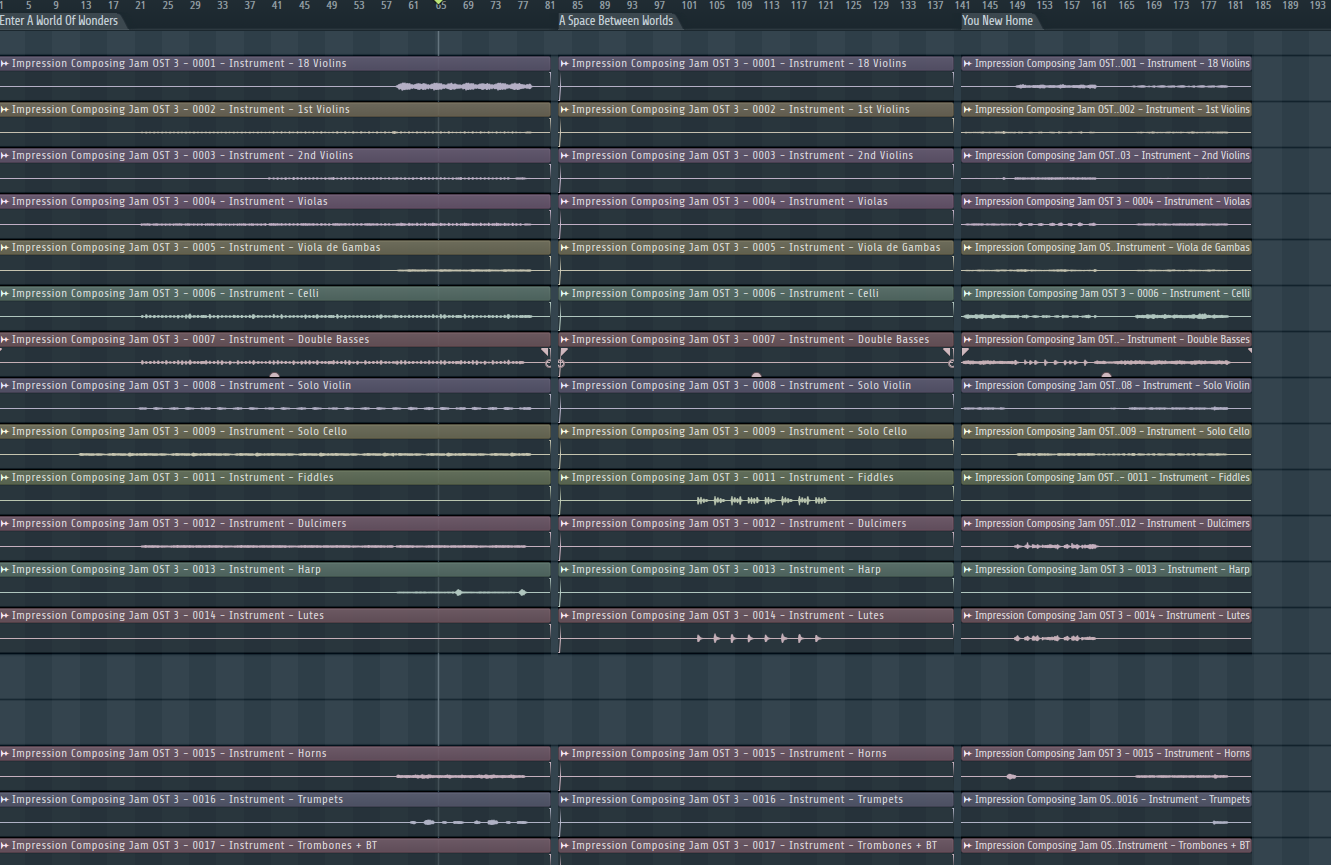This screenshot has height=865, width=1331.
Task: Open 18 Violins clip menu under You New Home
Action: coord(968,64)
